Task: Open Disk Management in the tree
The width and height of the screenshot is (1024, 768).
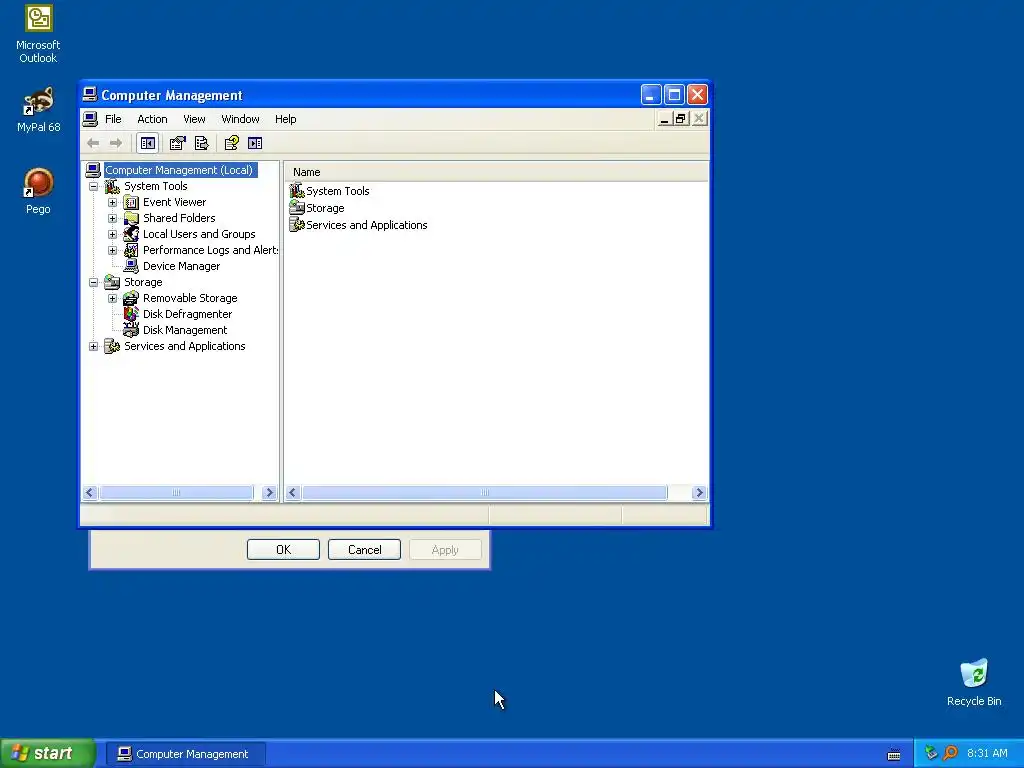Action: [185, 330]
